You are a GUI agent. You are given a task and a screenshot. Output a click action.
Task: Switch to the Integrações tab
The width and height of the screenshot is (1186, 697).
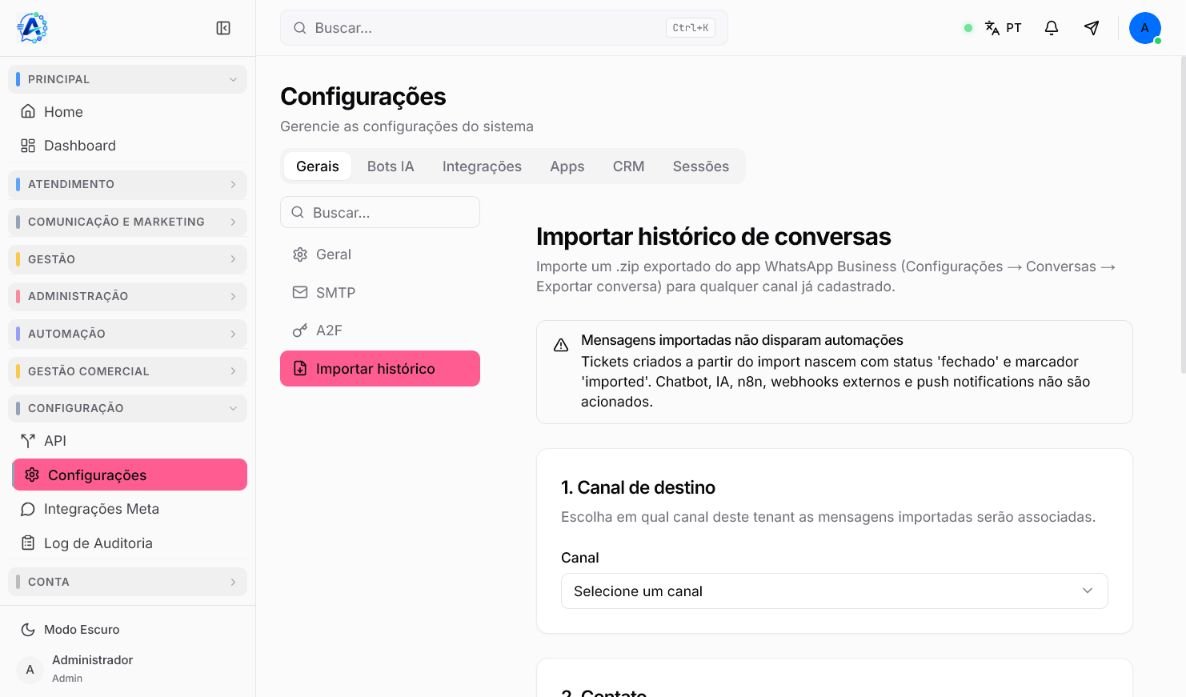(x=482, y=166)
